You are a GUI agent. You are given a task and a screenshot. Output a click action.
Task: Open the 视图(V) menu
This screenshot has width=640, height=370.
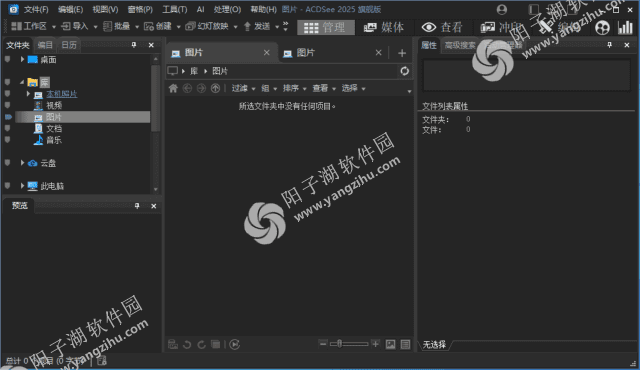click(x=105, y=9)
